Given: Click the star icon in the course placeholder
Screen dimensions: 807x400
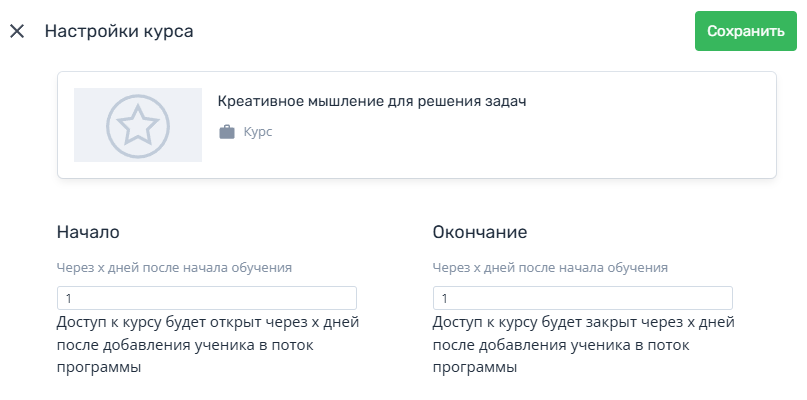Looking at the screenshot, I should [x=137, y=125].
